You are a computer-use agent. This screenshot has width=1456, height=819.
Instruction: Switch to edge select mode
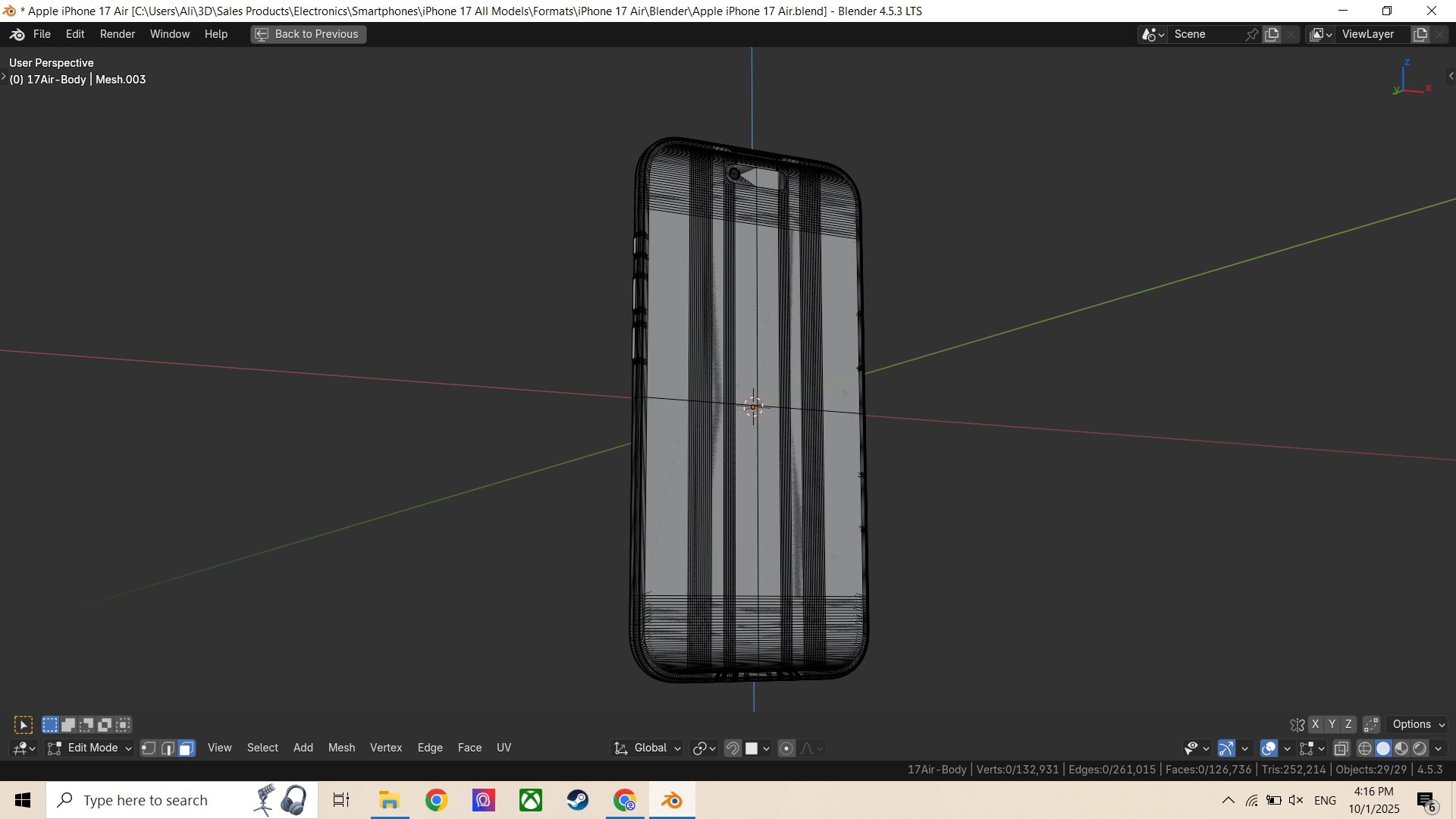click(168, 748)
